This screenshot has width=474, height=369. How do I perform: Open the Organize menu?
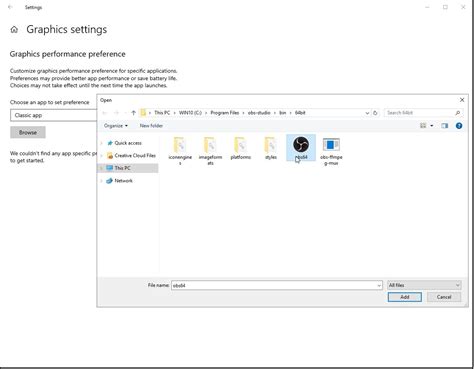coord(116,126)
